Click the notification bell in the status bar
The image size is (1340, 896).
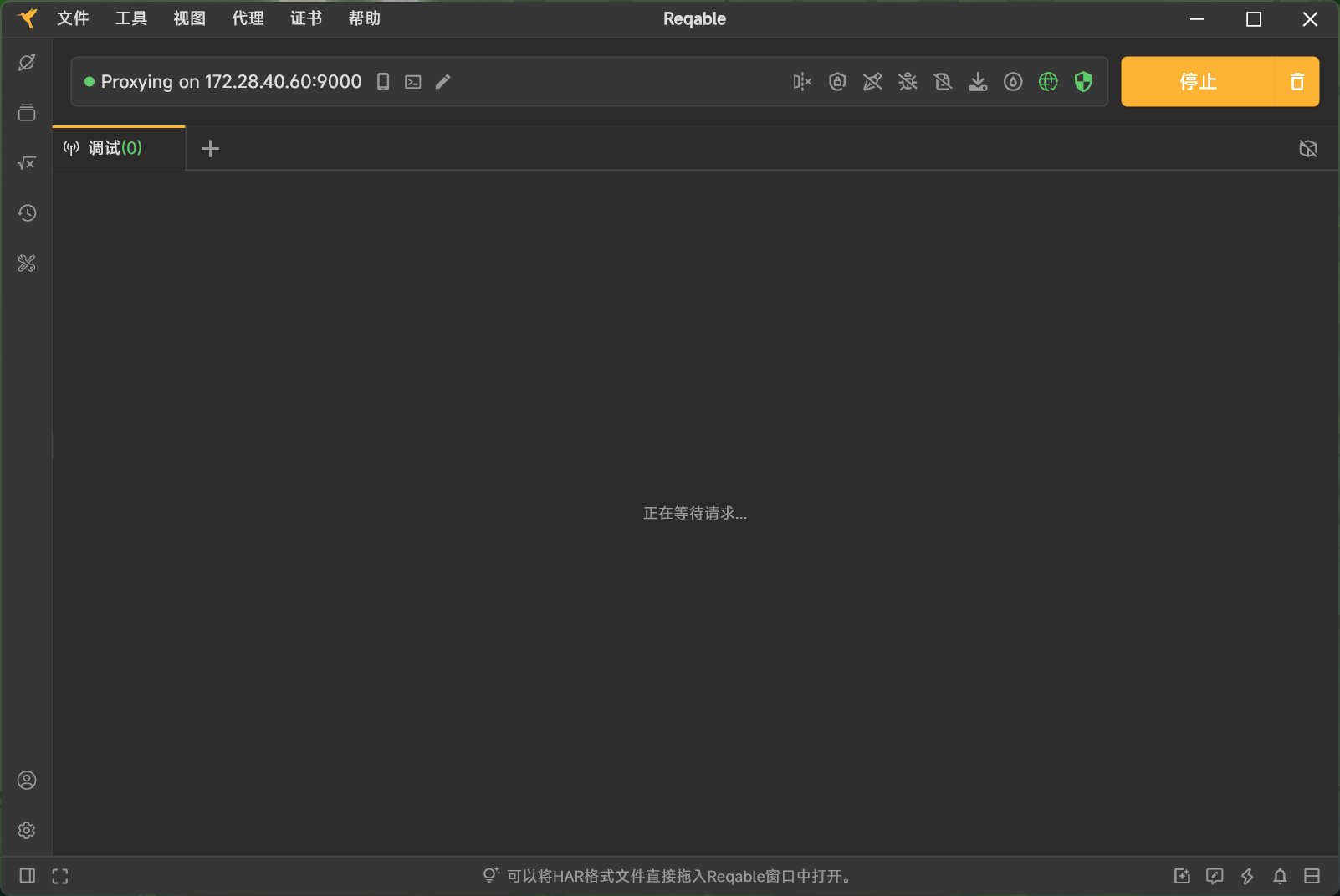1279,876
